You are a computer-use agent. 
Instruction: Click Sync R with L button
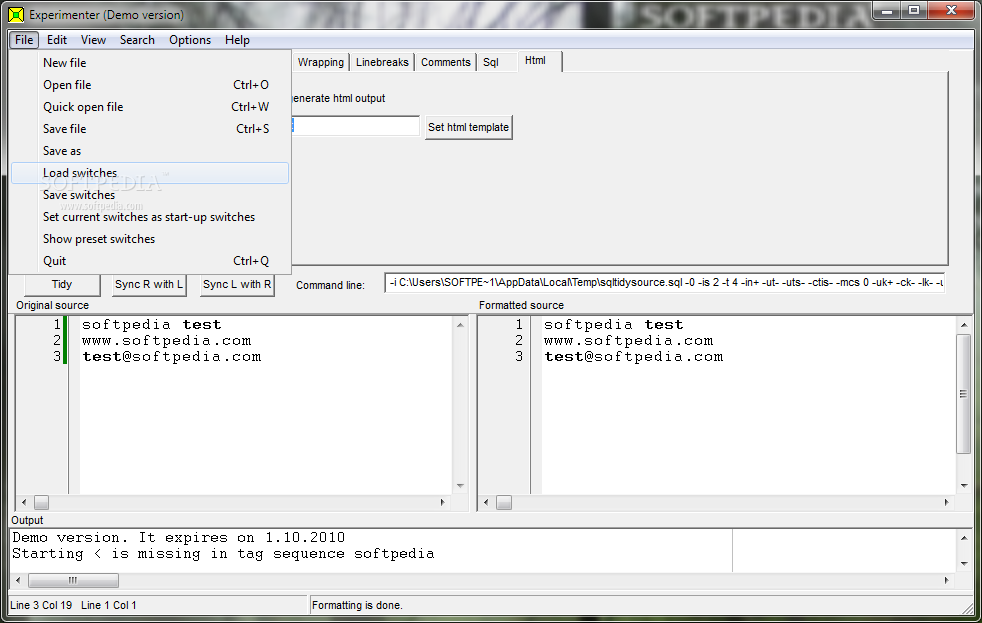tap(149, 284)
